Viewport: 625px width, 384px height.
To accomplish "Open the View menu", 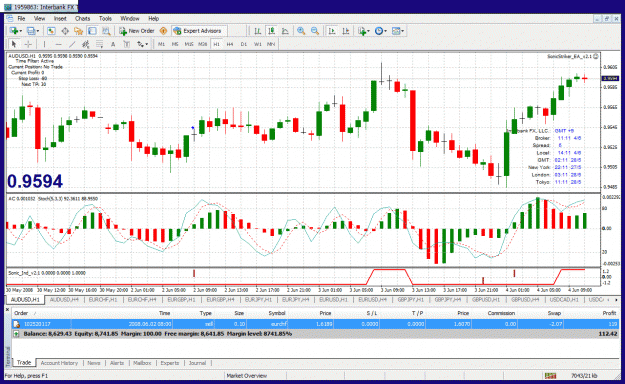I will tap(39, 18).
